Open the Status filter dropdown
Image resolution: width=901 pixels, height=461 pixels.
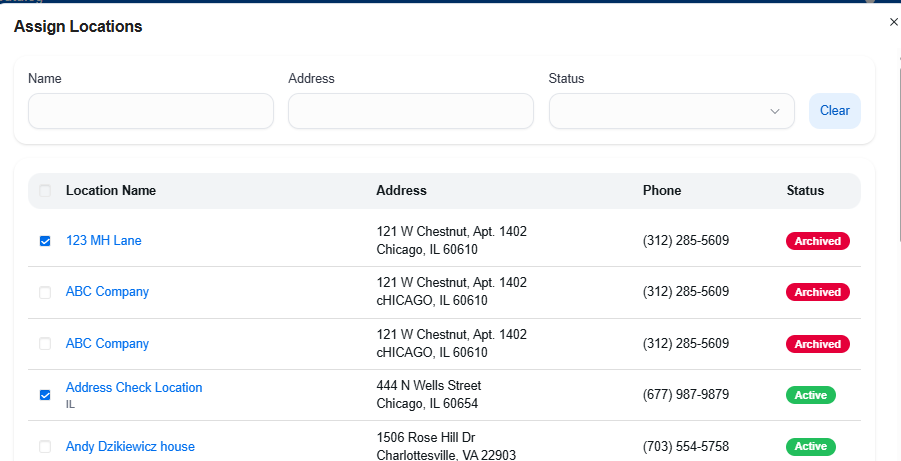[671, 111]
